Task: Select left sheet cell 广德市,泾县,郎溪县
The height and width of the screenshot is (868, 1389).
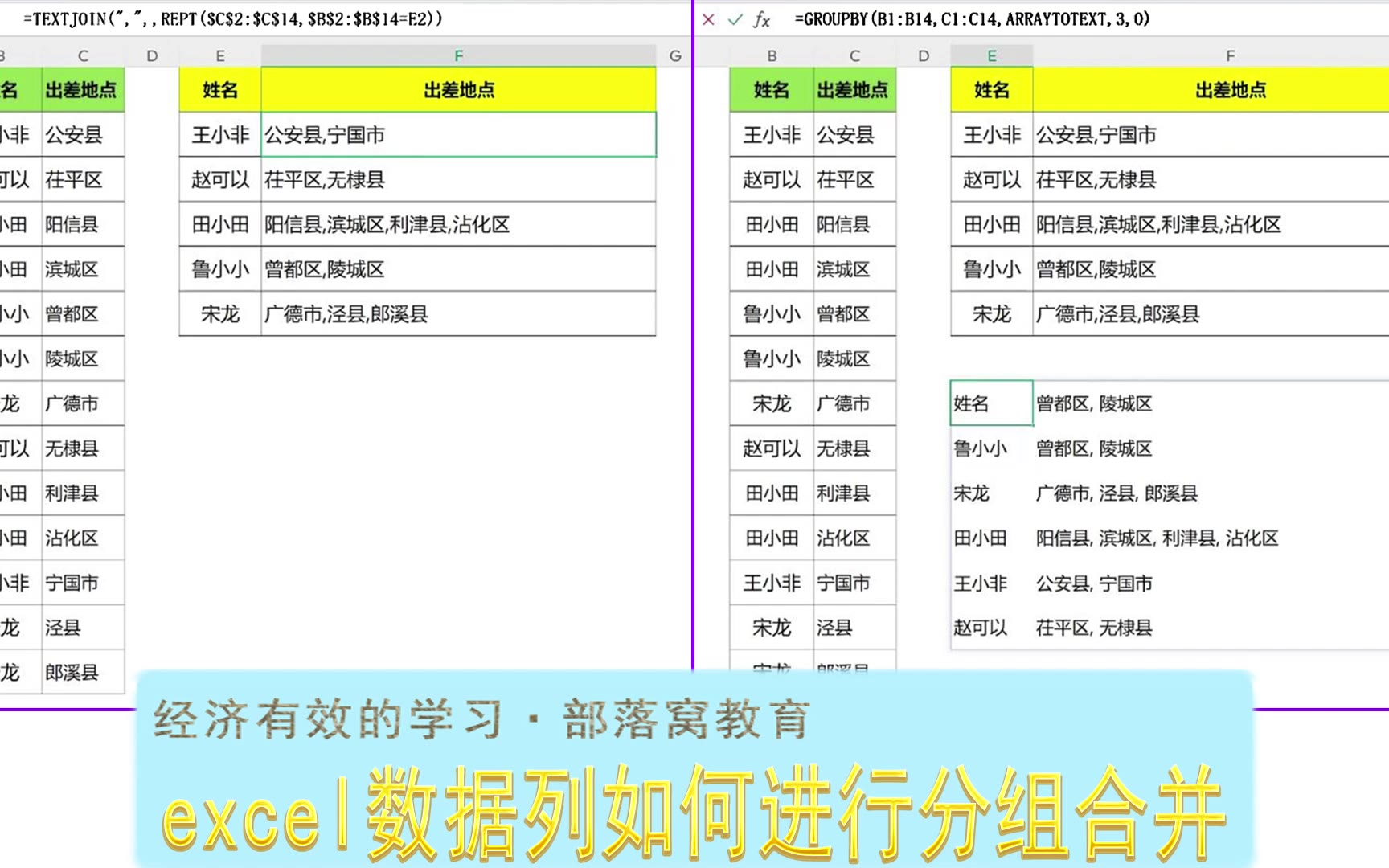Action: pyautogui.click(x=458, y=314)
